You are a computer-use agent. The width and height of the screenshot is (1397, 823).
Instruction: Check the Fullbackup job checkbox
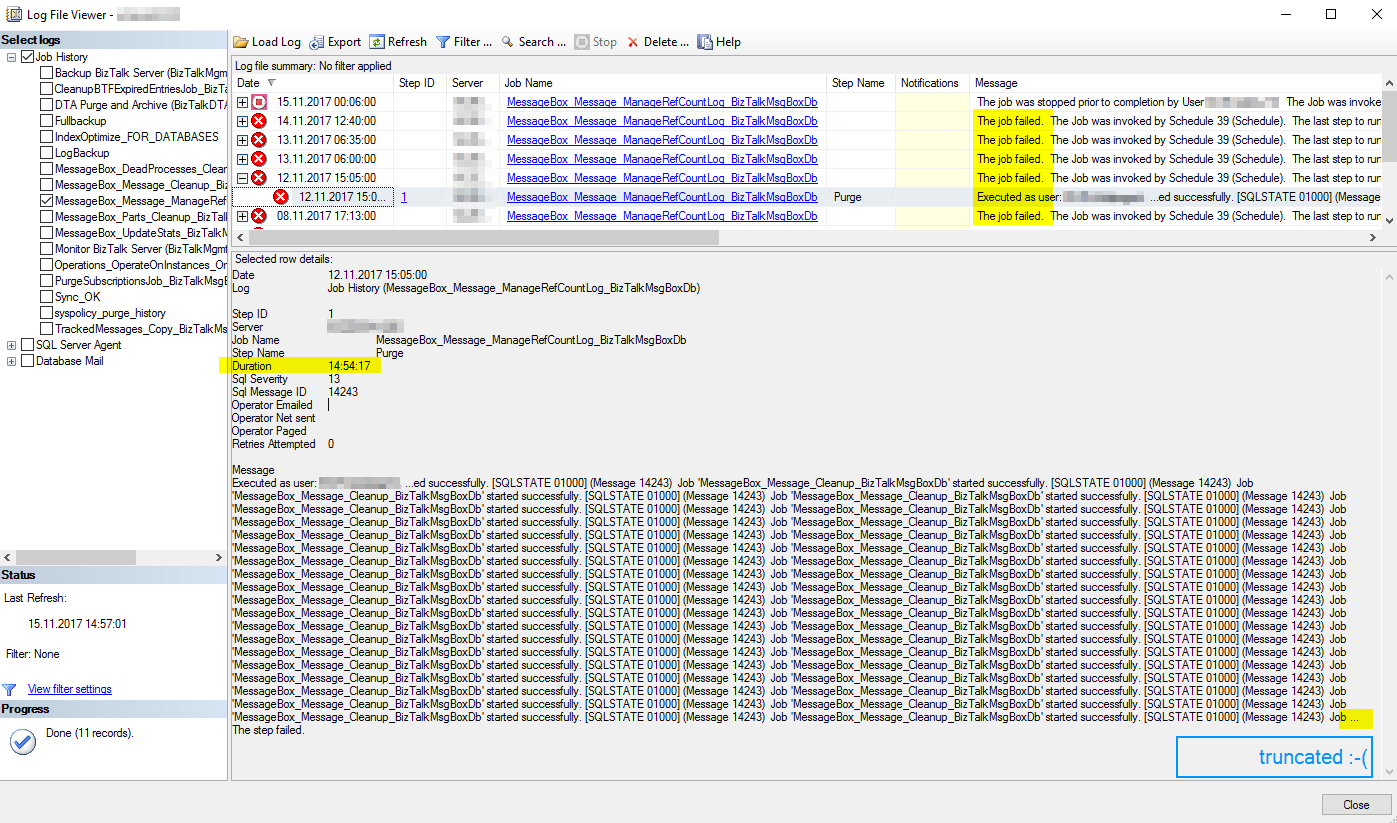pos(44,120)
